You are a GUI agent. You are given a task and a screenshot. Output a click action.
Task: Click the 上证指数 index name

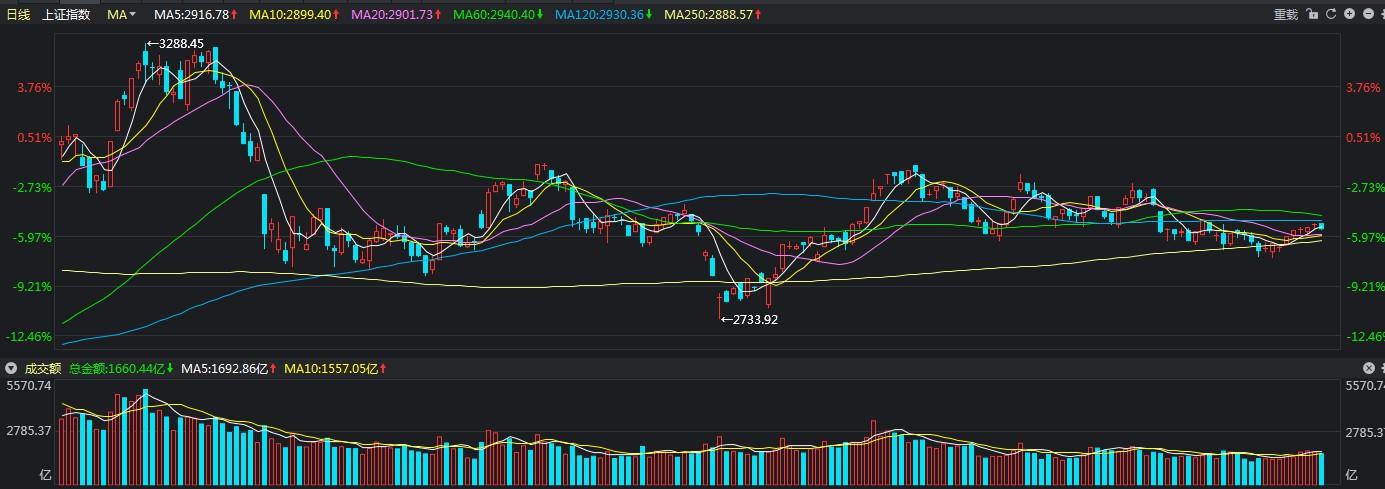(66, 15)
